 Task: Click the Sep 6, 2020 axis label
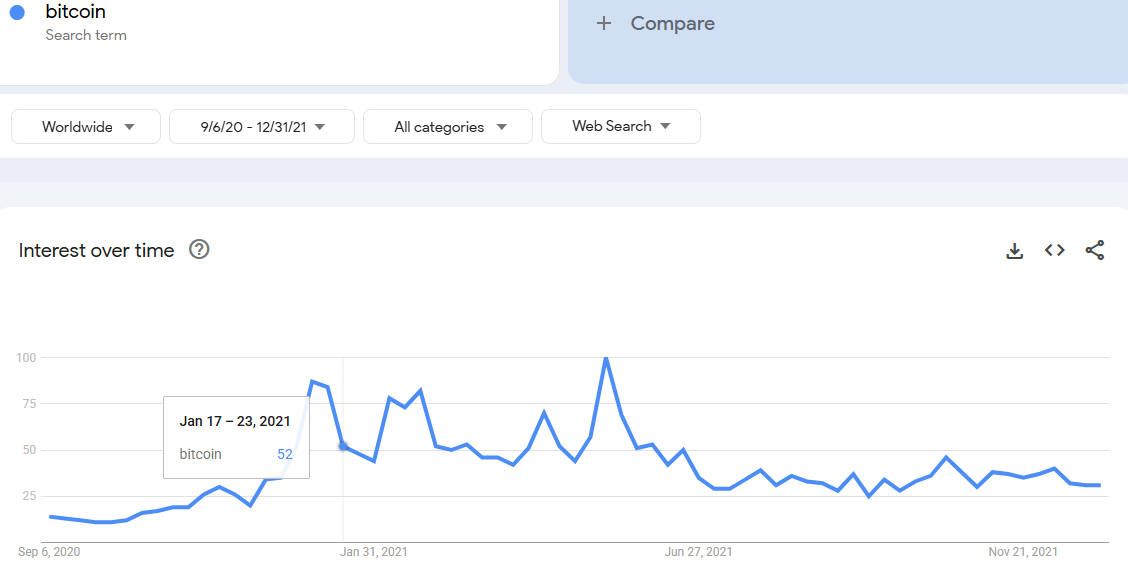point(49,551)
